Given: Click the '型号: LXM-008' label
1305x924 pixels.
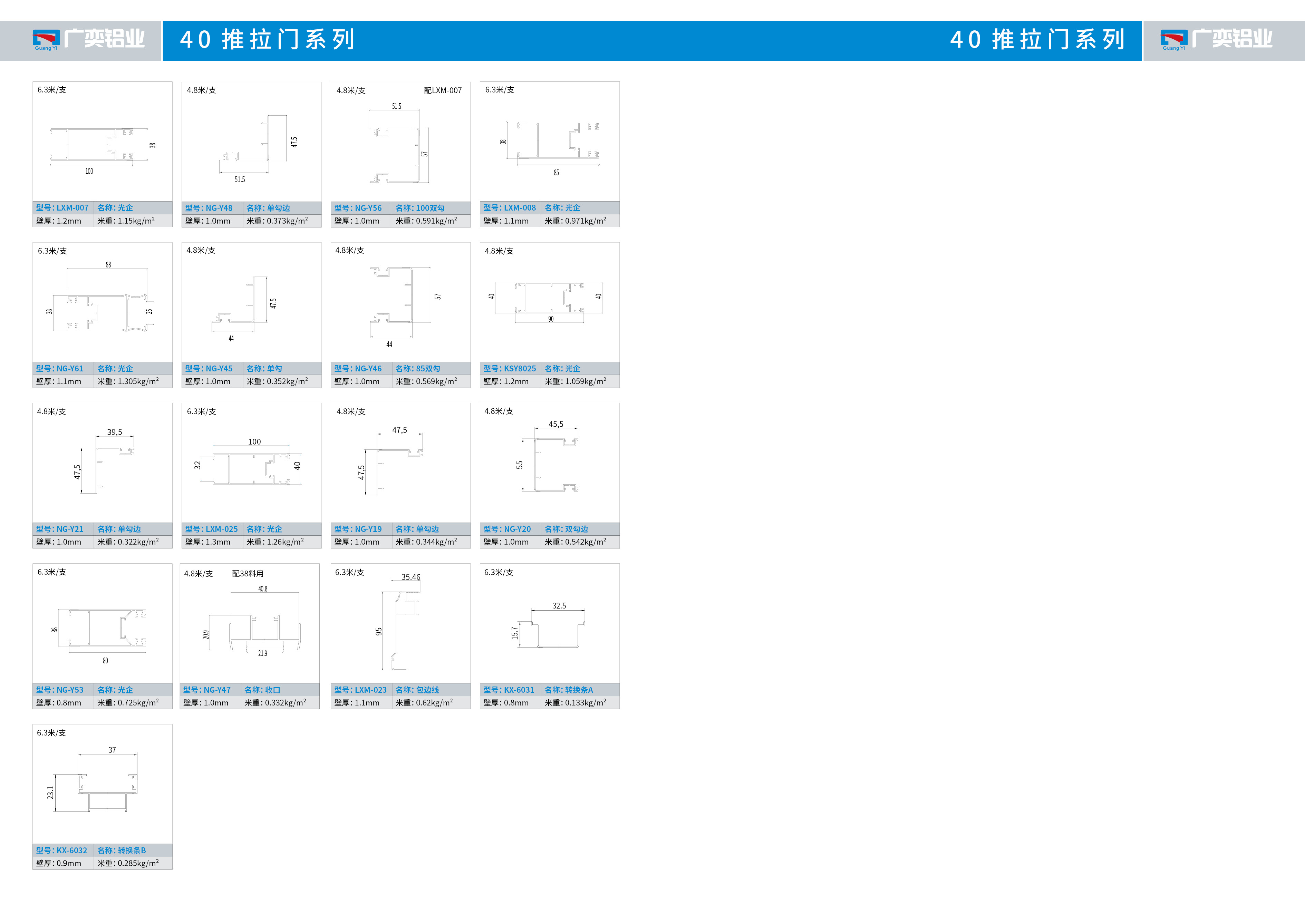Looking at the screenshot, I should [510, 208].
